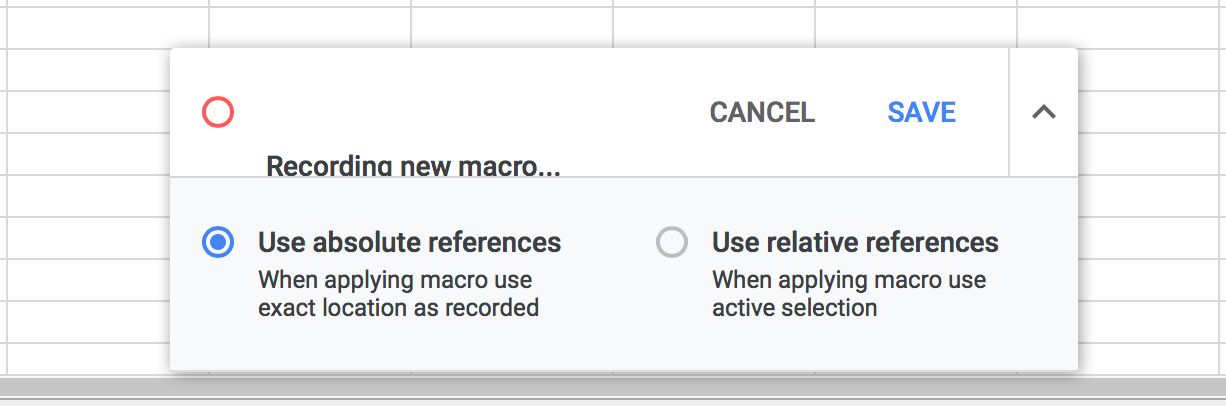Image resolution: width=1226 pixels, height=406 pixels.
Task: Save the recorded macro
Action: click(921, 113)
